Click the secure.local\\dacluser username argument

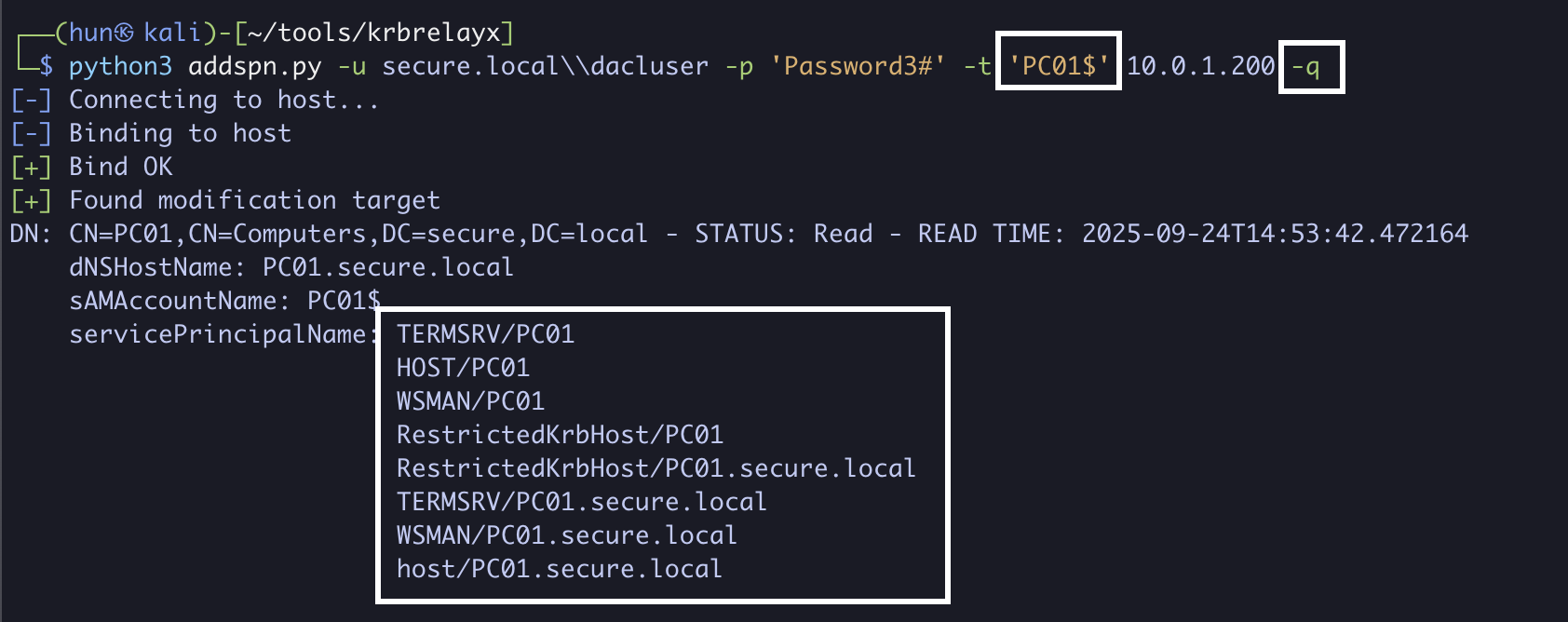pyautogui.click(x=545, y=66)
